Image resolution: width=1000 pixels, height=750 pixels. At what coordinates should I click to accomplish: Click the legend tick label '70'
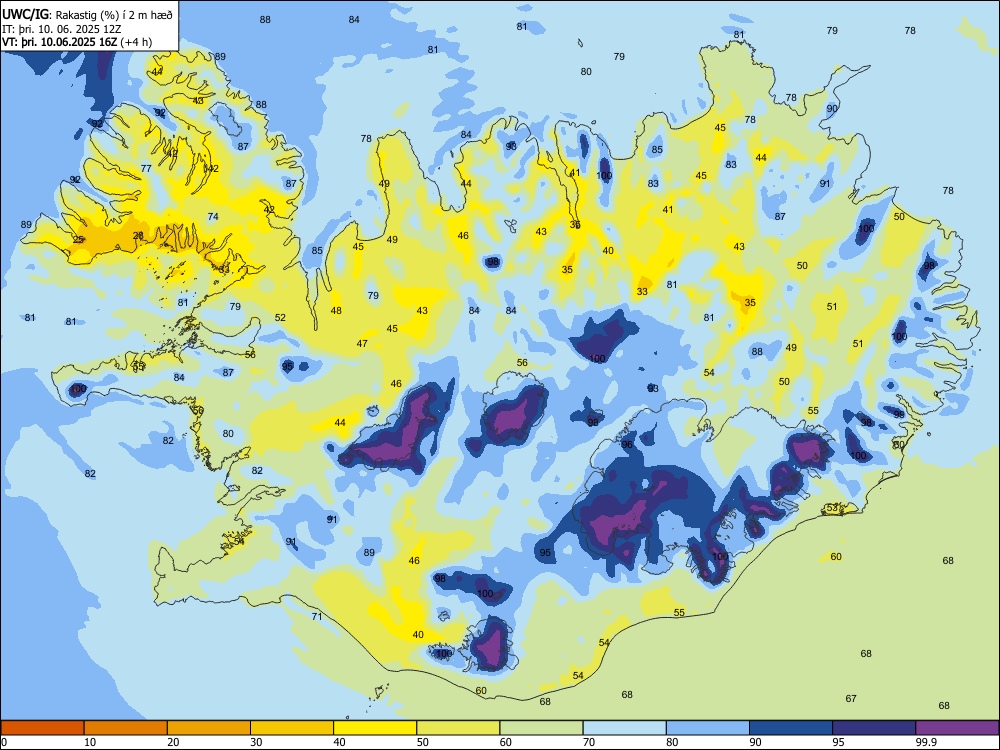tap(589, 742)
